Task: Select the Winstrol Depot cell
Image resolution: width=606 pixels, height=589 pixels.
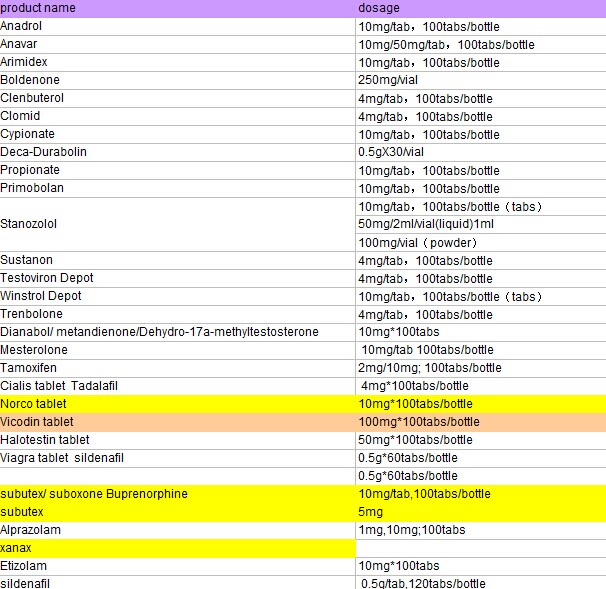Action: [177, 296]
